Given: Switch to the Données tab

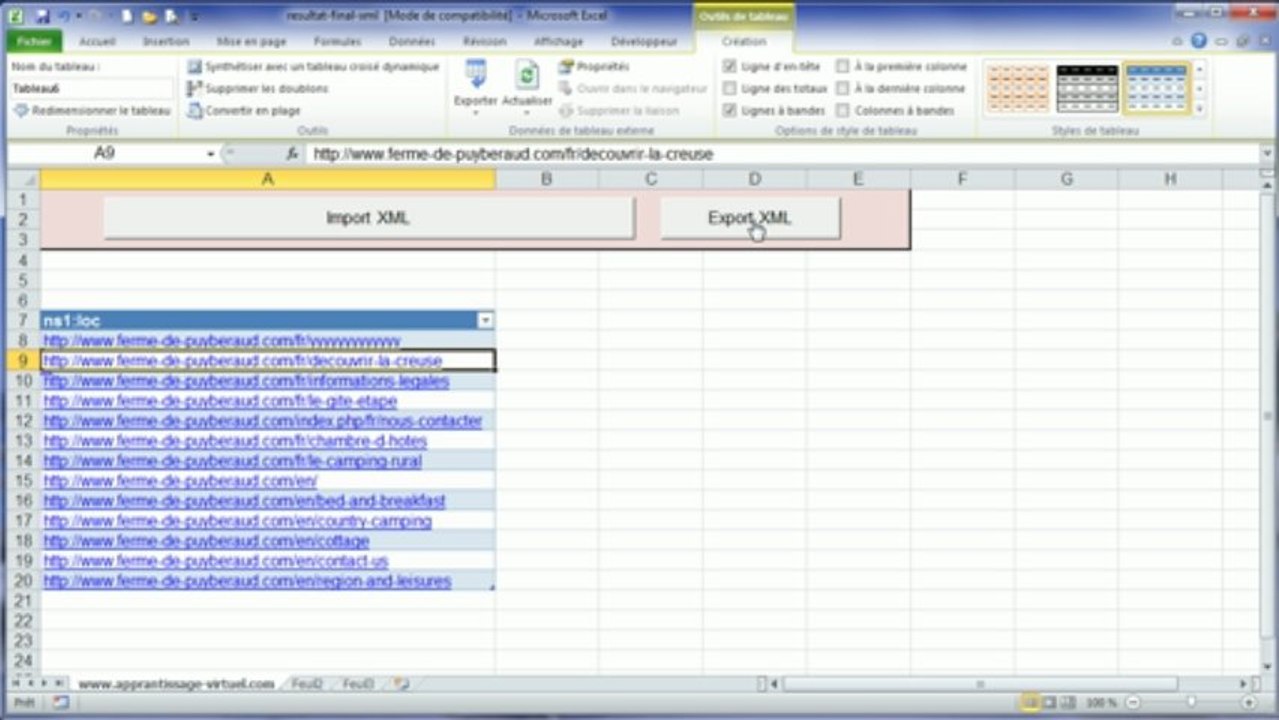Looking at the screenshot, I should click(411, 42).
